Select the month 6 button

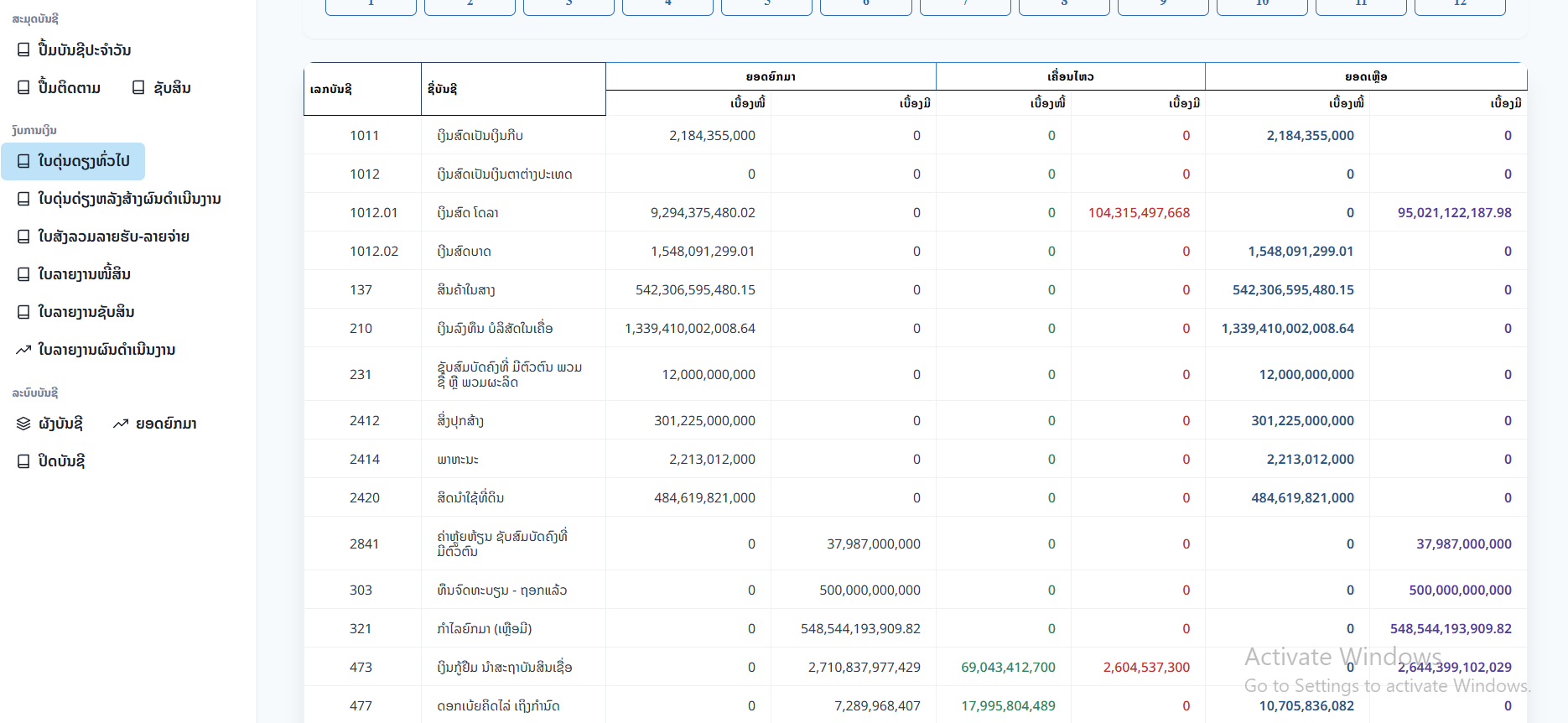click(865, 5)
